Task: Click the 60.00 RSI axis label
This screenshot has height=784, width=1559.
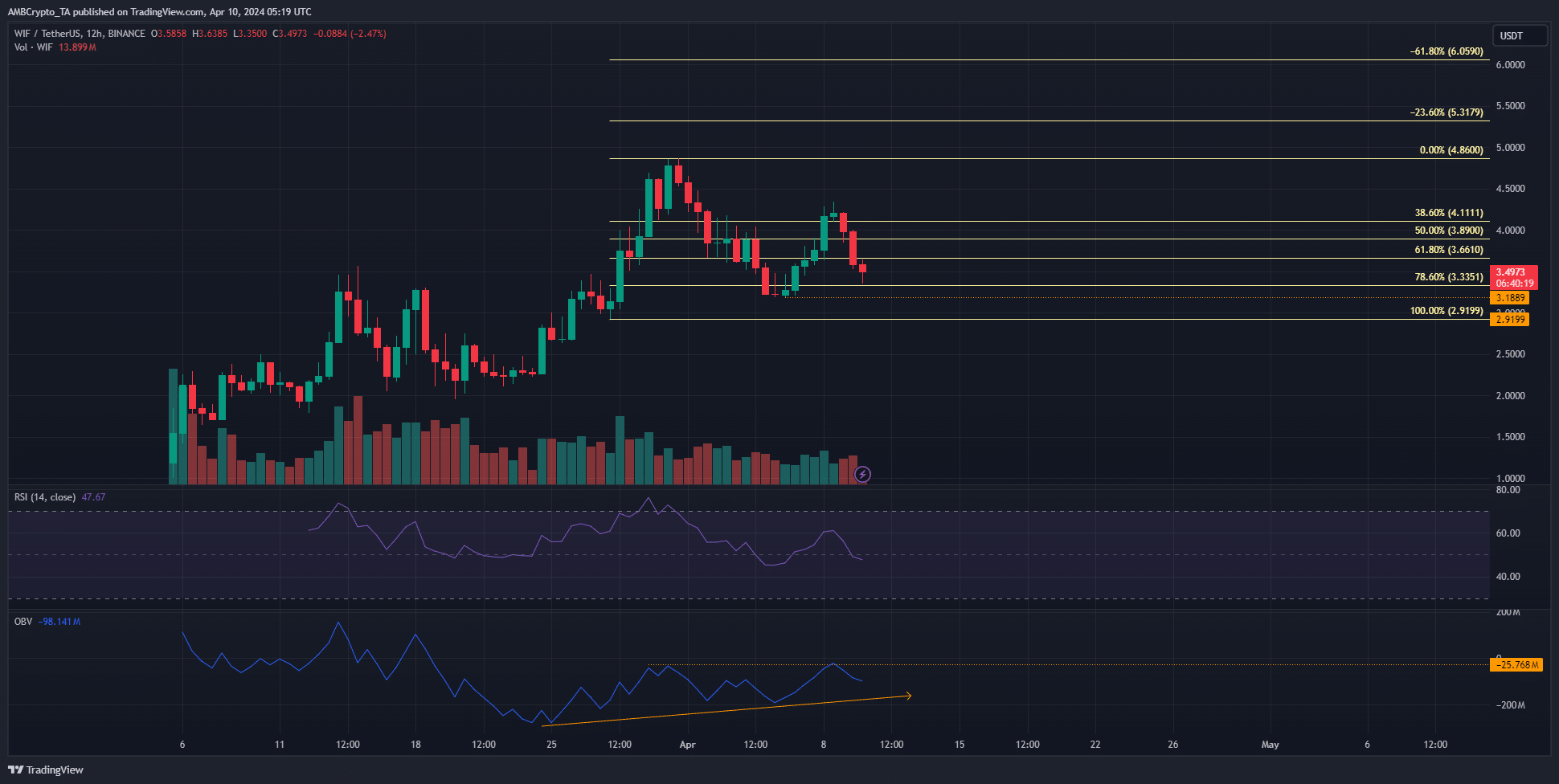Action: (x=1508, y=533)
